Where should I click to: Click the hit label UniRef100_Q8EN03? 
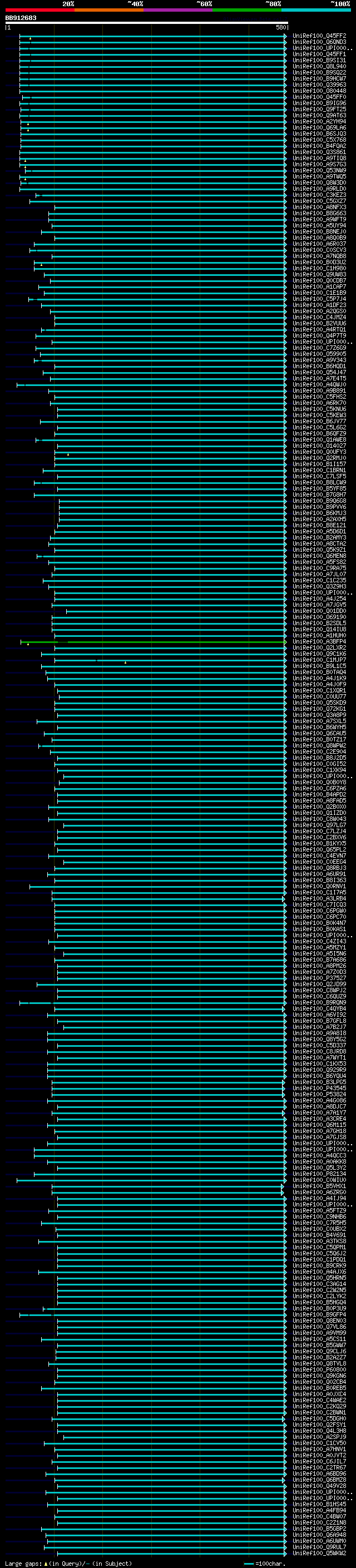tap(319, 1321)
